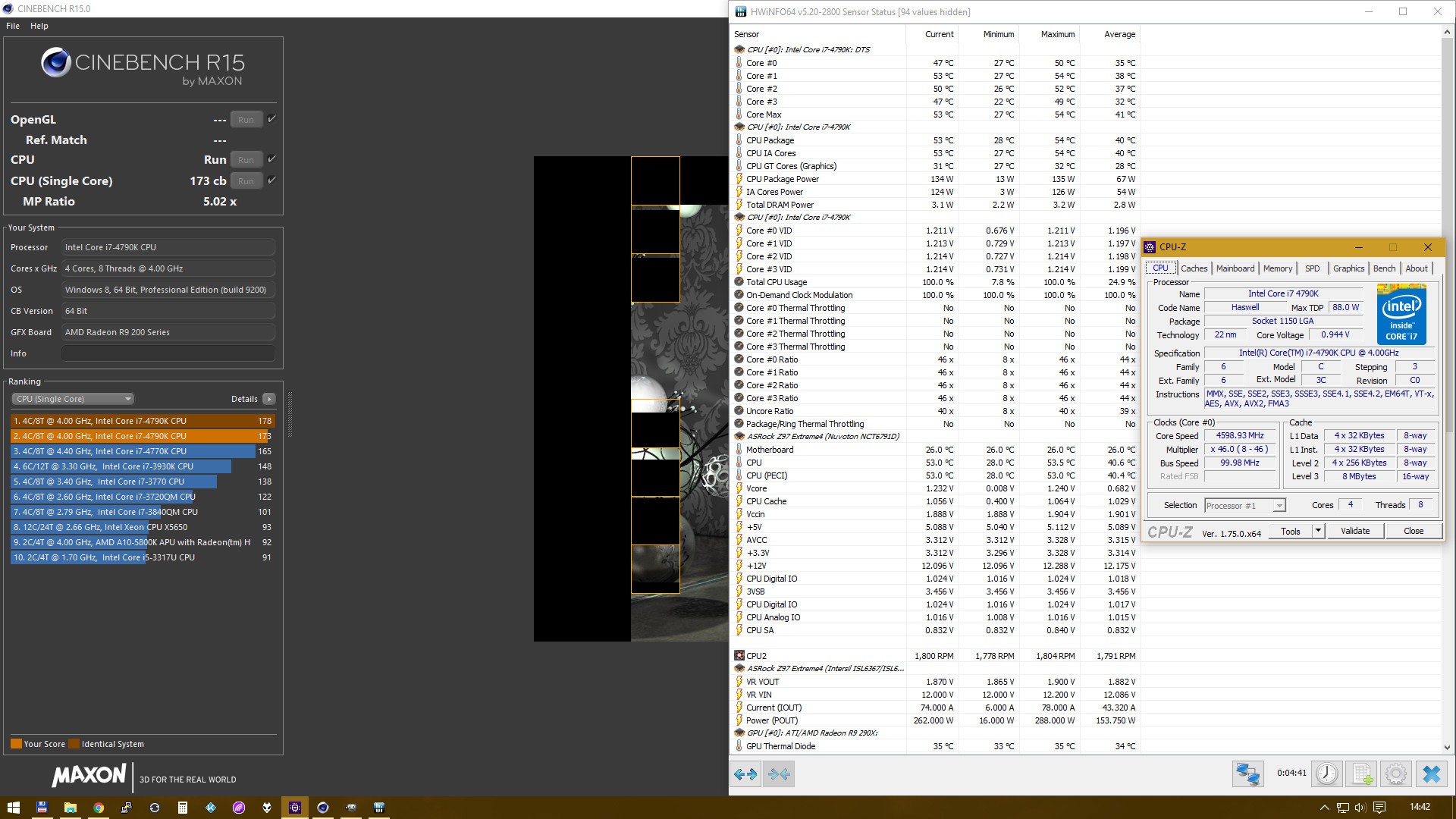This screenshot has height=819, width=1456.
Task: Toggle CPU test checkbox
Action: [271, 159]
